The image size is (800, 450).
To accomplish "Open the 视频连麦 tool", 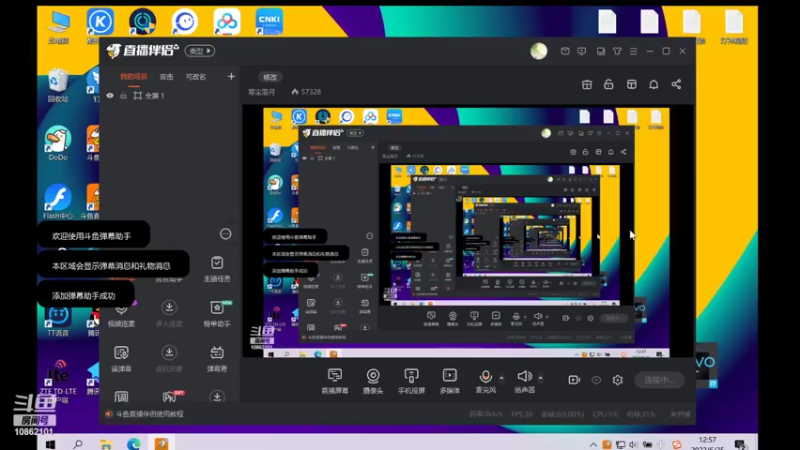I will 121,315.
